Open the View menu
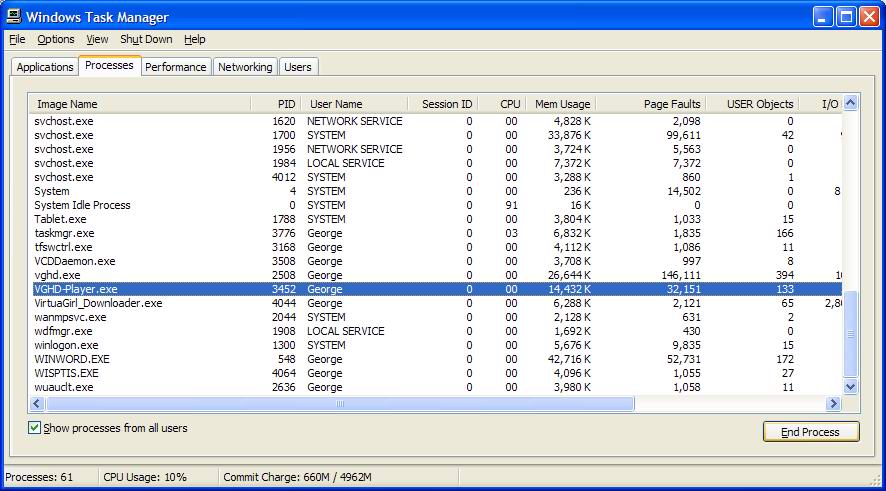The width and height of the screenshot is (886, 491). [97, 39]
